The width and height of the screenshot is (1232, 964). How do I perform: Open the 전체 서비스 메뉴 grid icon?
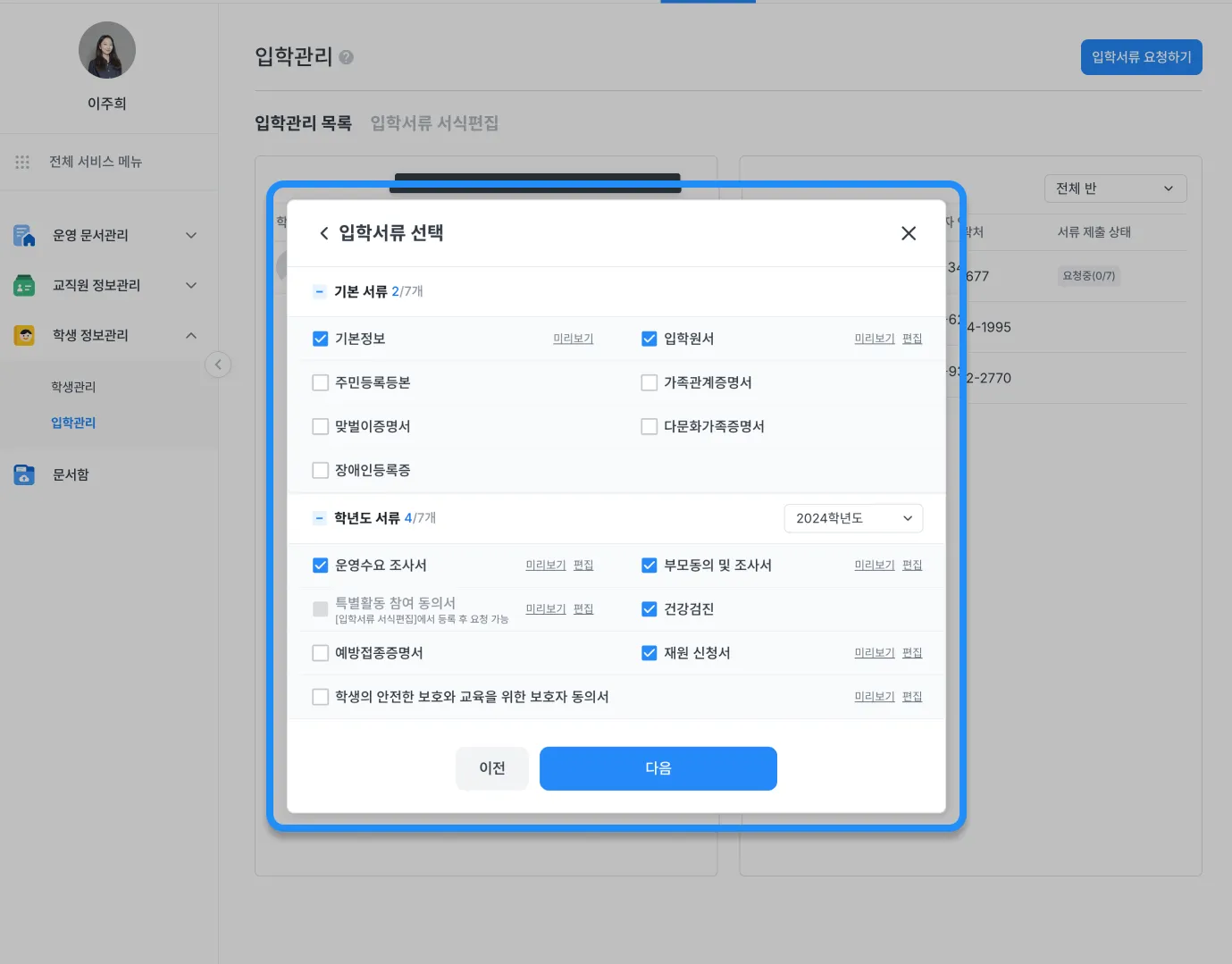[x=22, y=162]
